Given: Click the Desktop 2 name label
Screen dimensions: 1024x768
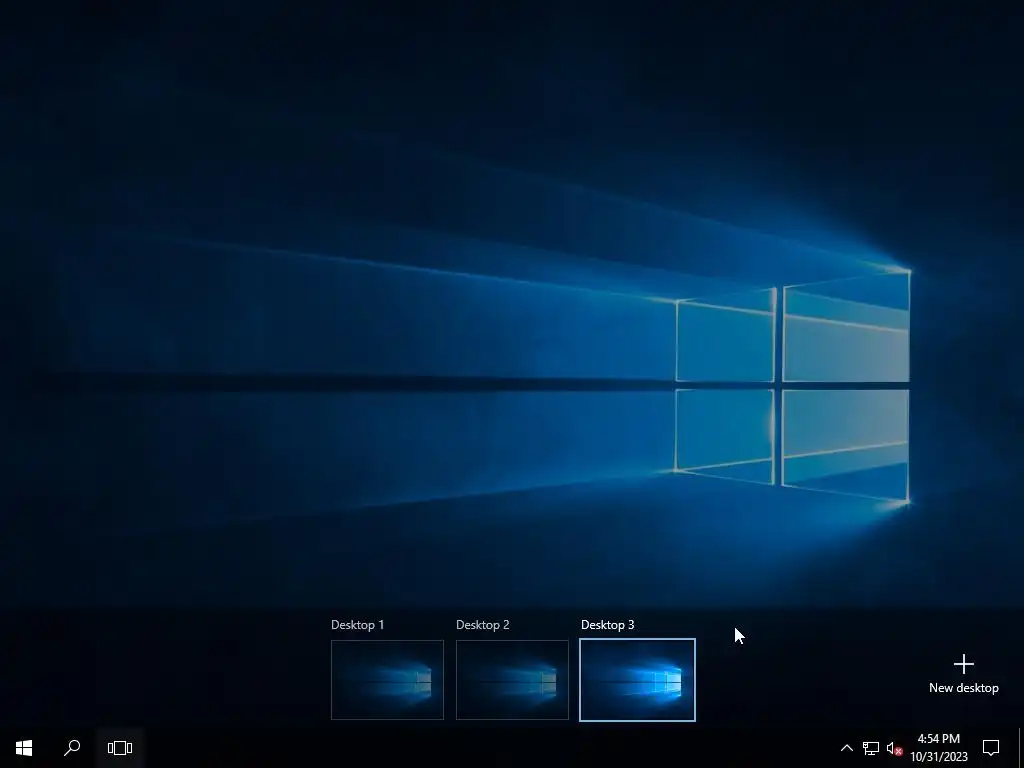Looking at the screenshot, I should [483, 625].
